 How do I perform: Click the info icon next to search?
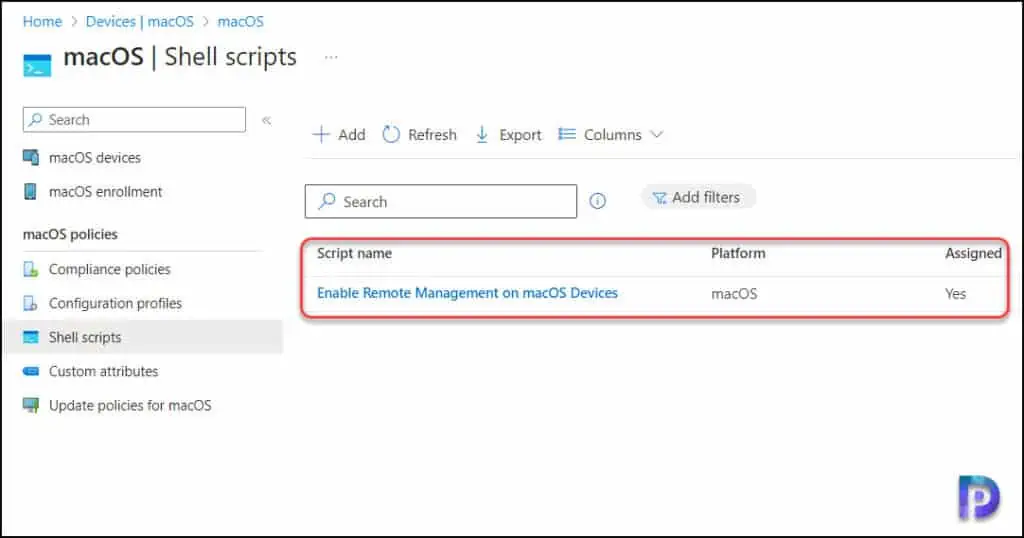598,201
